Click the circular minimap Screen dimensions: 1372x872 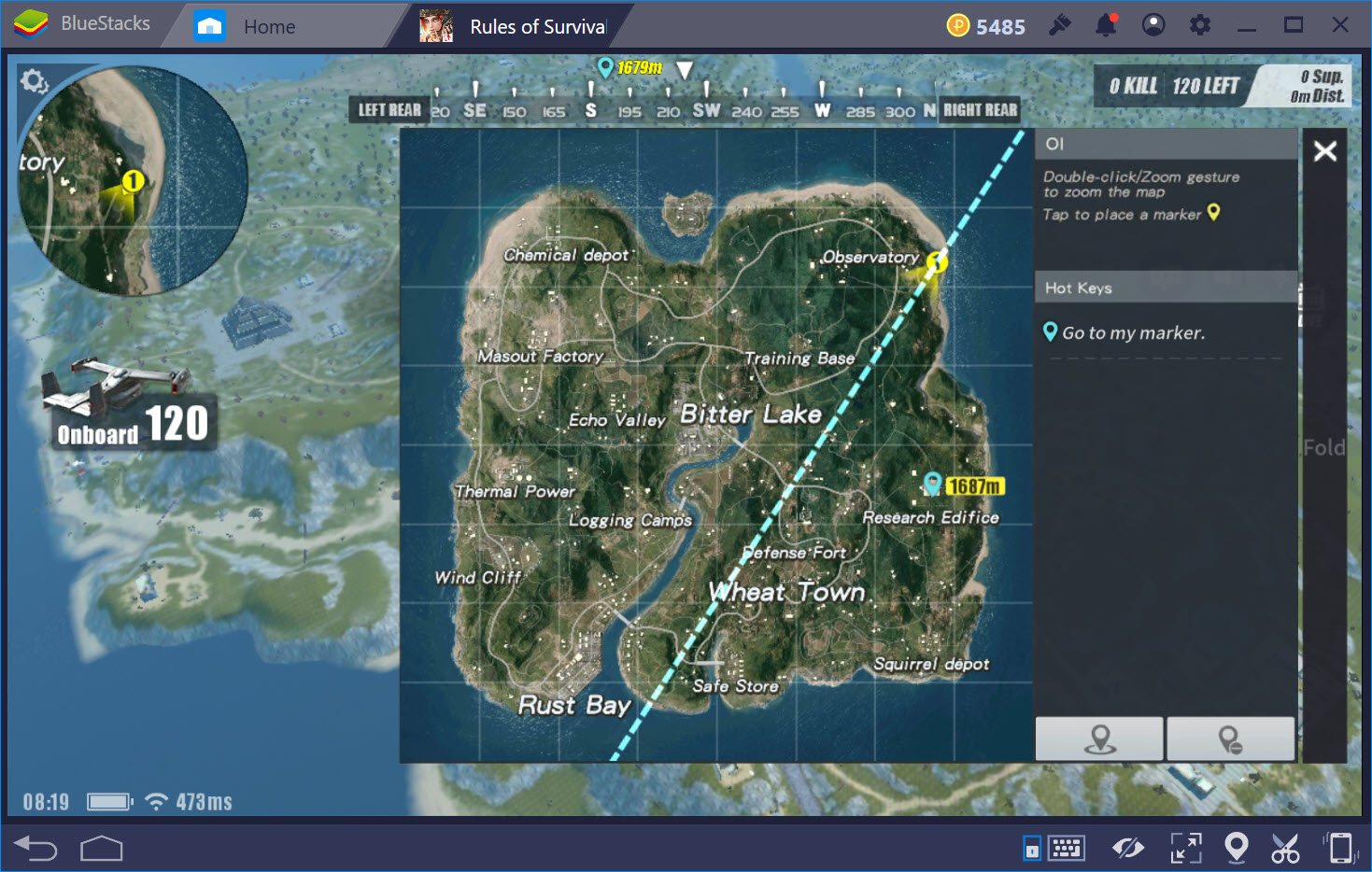click(133, 180)
